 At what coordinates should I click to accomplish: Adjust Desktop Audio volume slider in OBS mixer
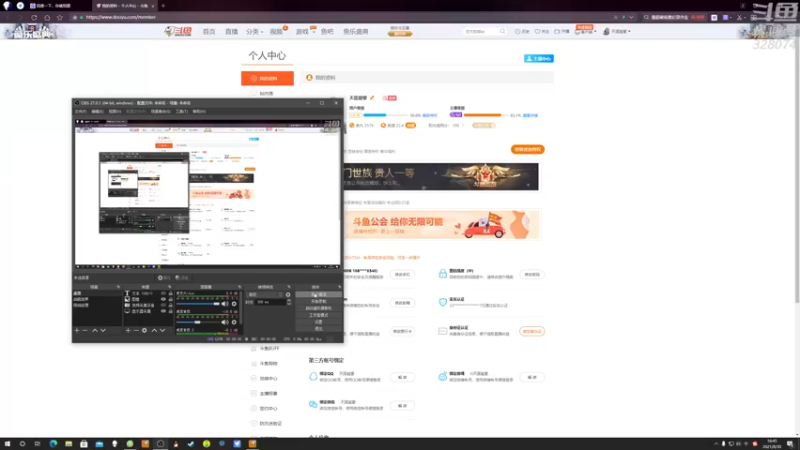tap(198, 322)
